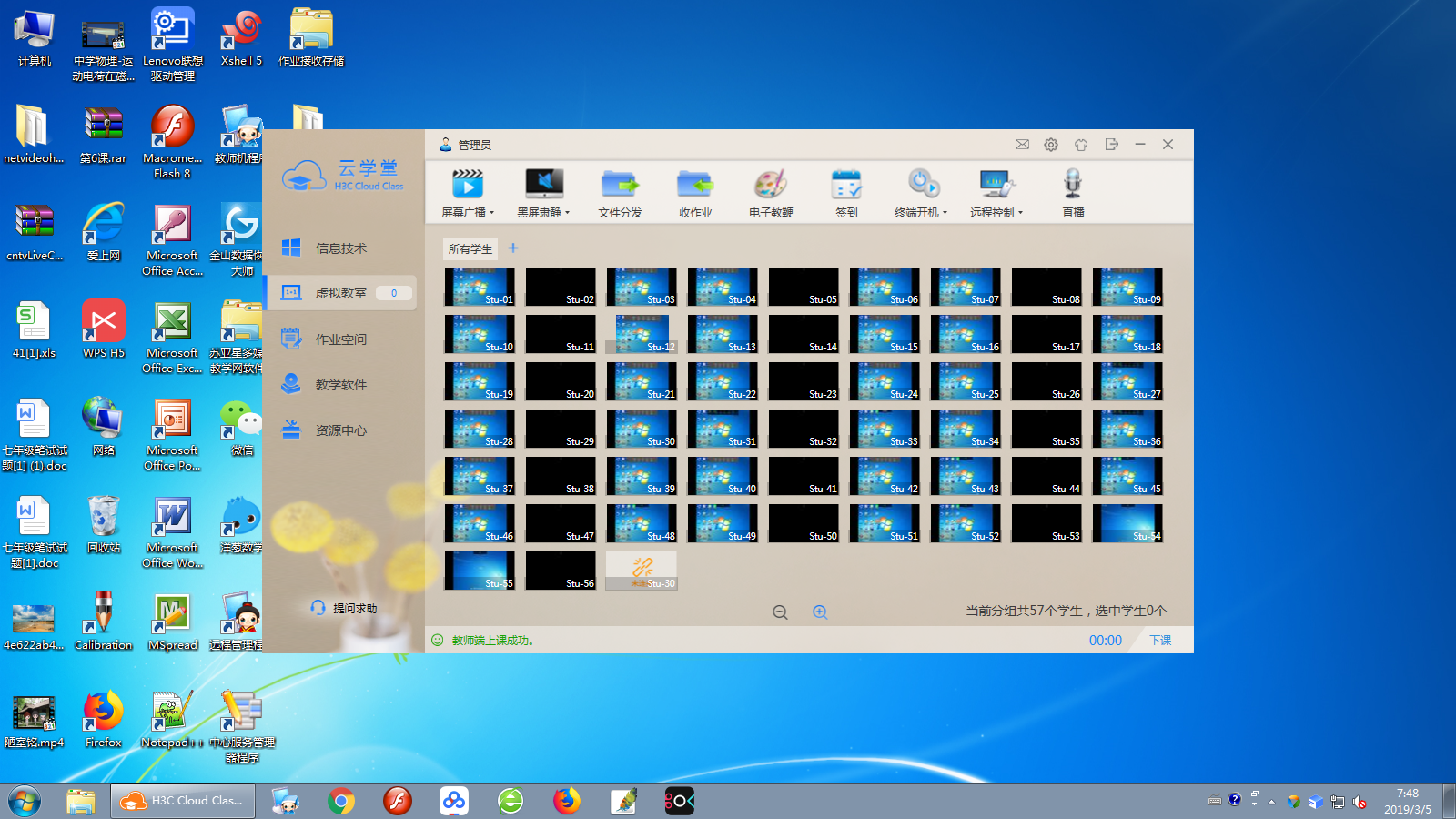Select the 41[1].xls desktop file
Image resolution: width=1456 pixels, height=819 pixels.
point(35,329)
